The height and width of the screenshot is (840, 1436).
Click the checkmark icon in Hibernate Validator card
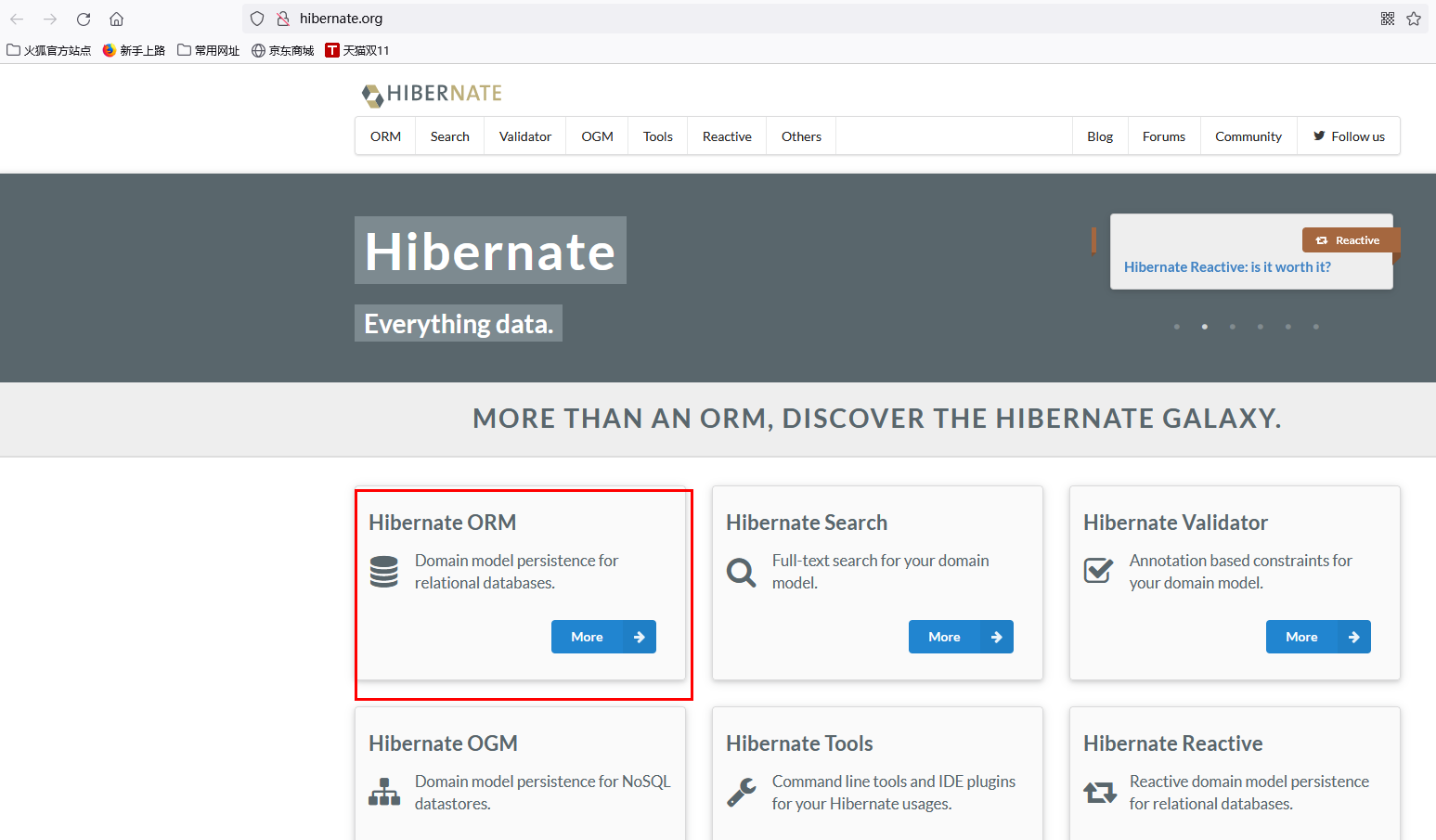[x=1098, y=570]
